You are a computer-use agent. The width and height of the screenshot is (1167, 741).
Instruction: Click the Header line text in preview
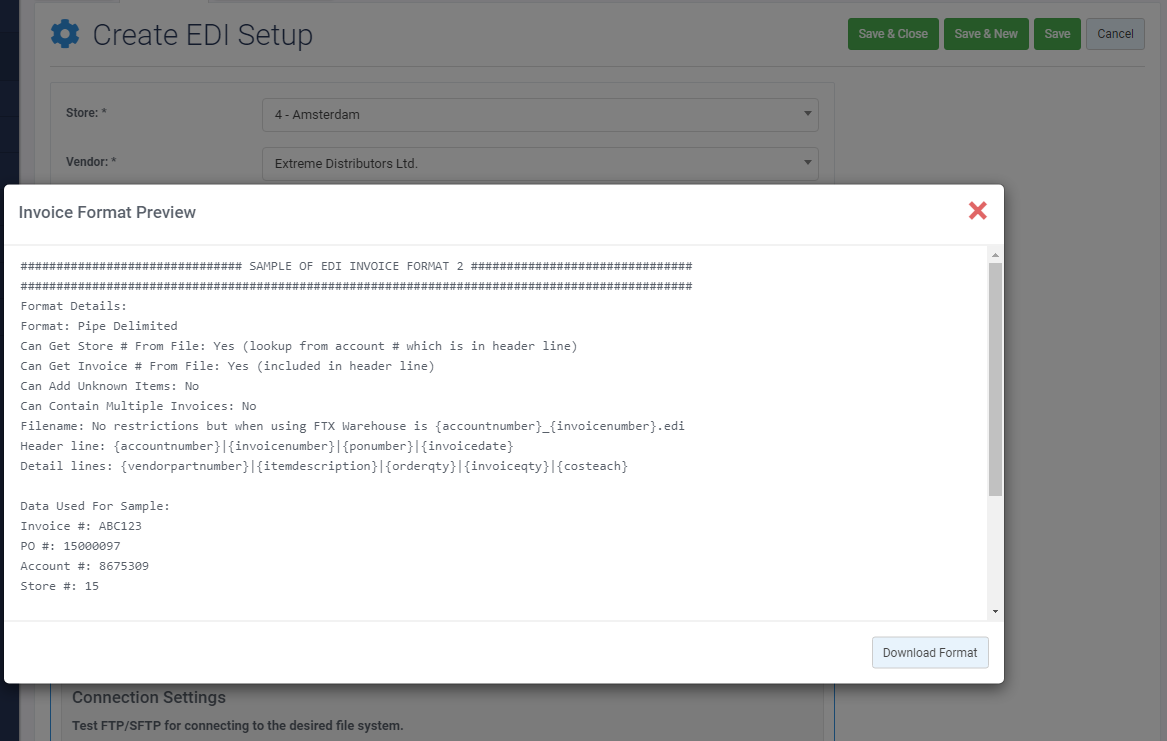click(x=267, y=446)
